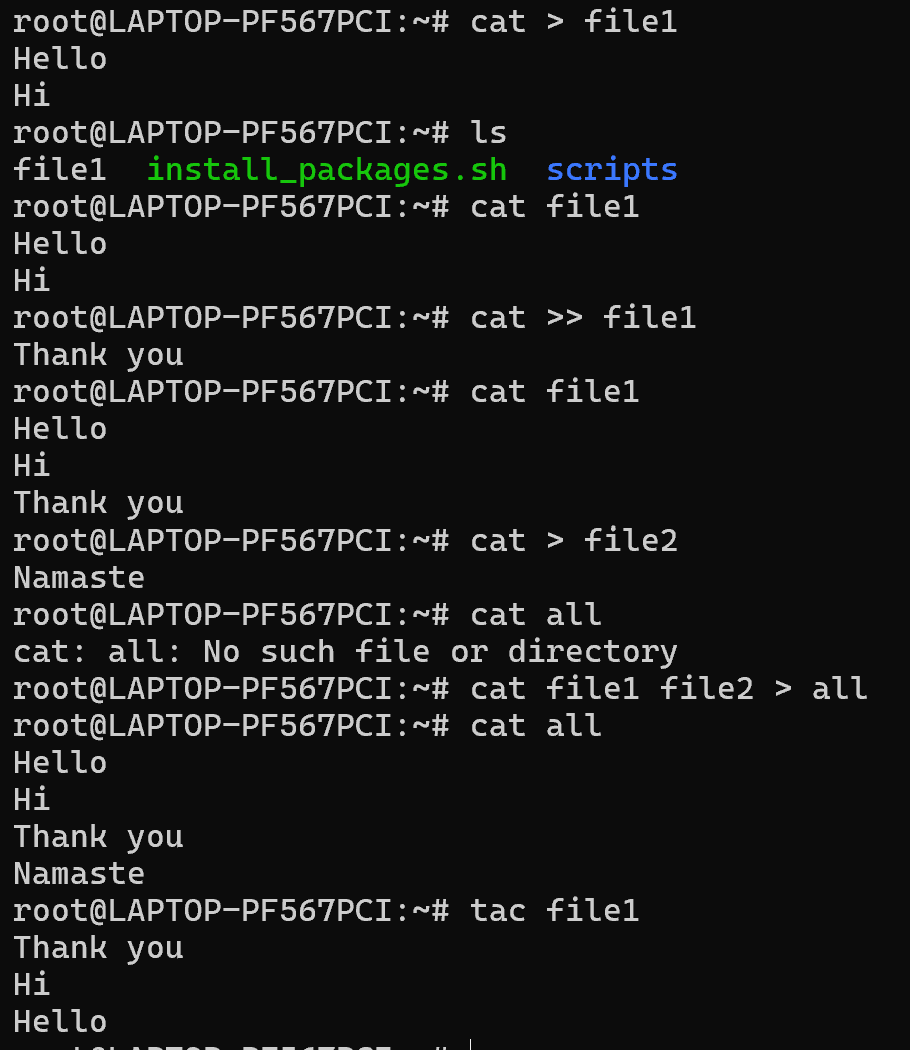Click the blue scripts directory name
Image resolution: width=910 pixels, height=1050 pixels.
point(611,170)
